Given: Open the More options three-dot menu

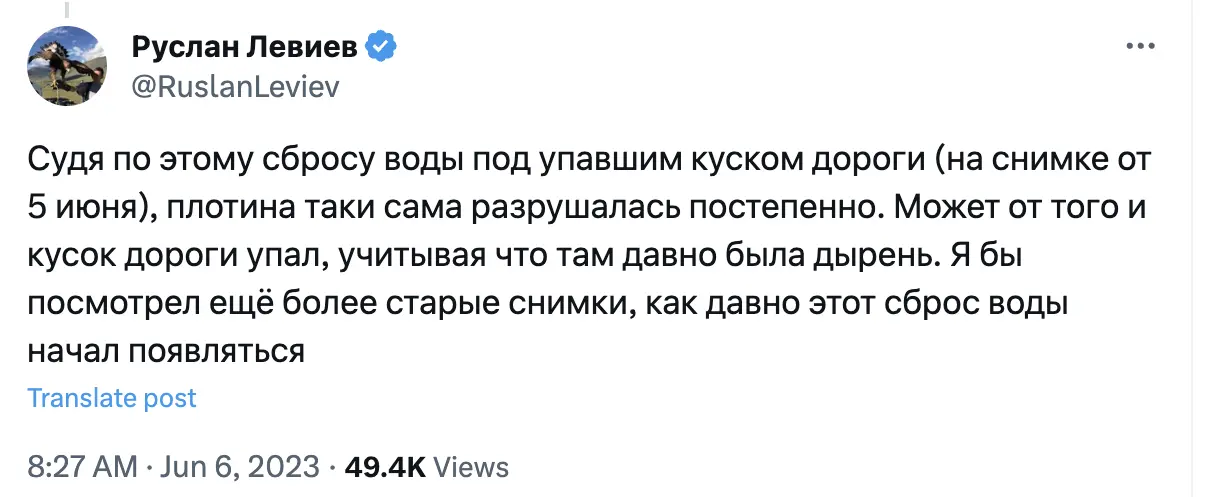Looking at the screenshot, I should (x=1140, y=47).
